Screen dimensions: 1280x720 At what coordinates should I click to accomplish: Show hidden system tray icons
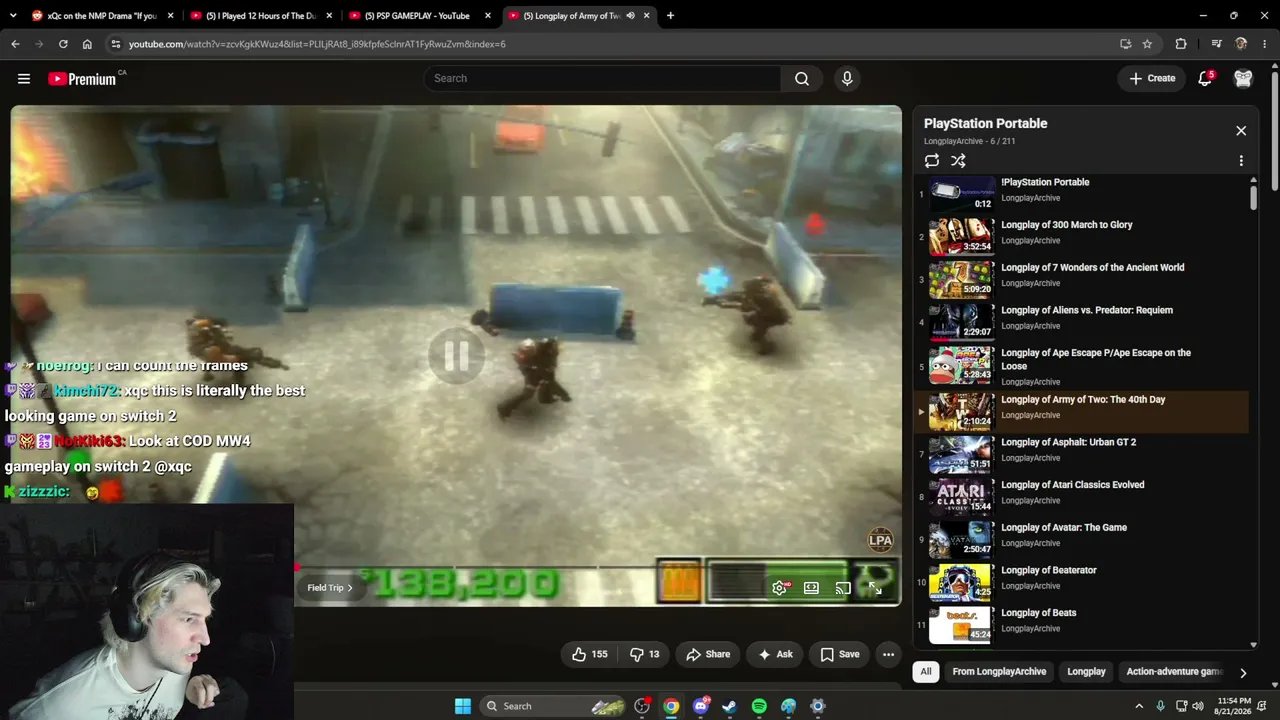[x=1139, y=706]
